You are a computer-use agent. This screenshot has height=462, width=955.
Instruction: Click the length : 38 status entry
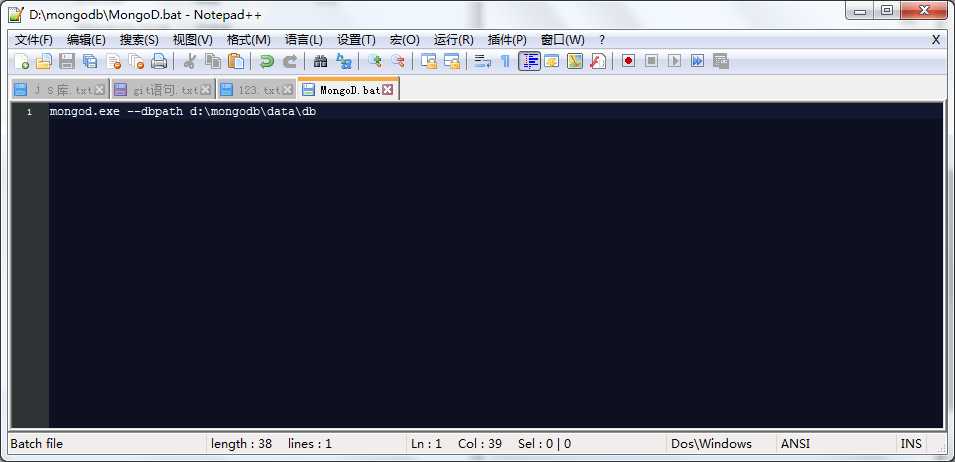241,444
